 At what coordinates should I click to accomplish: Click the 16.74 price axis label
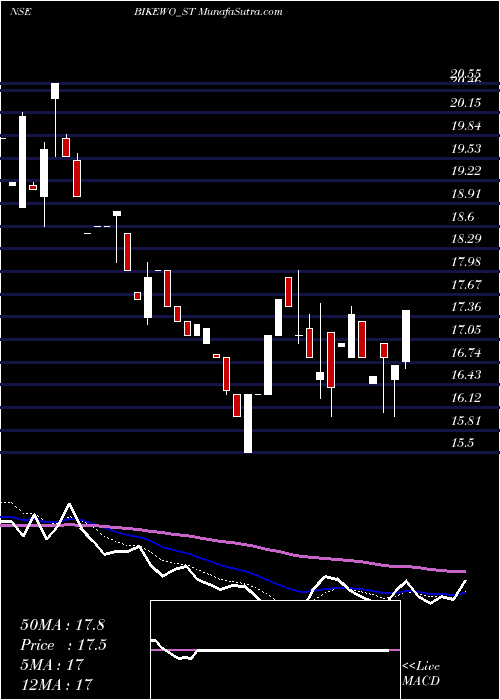[465, 353]
